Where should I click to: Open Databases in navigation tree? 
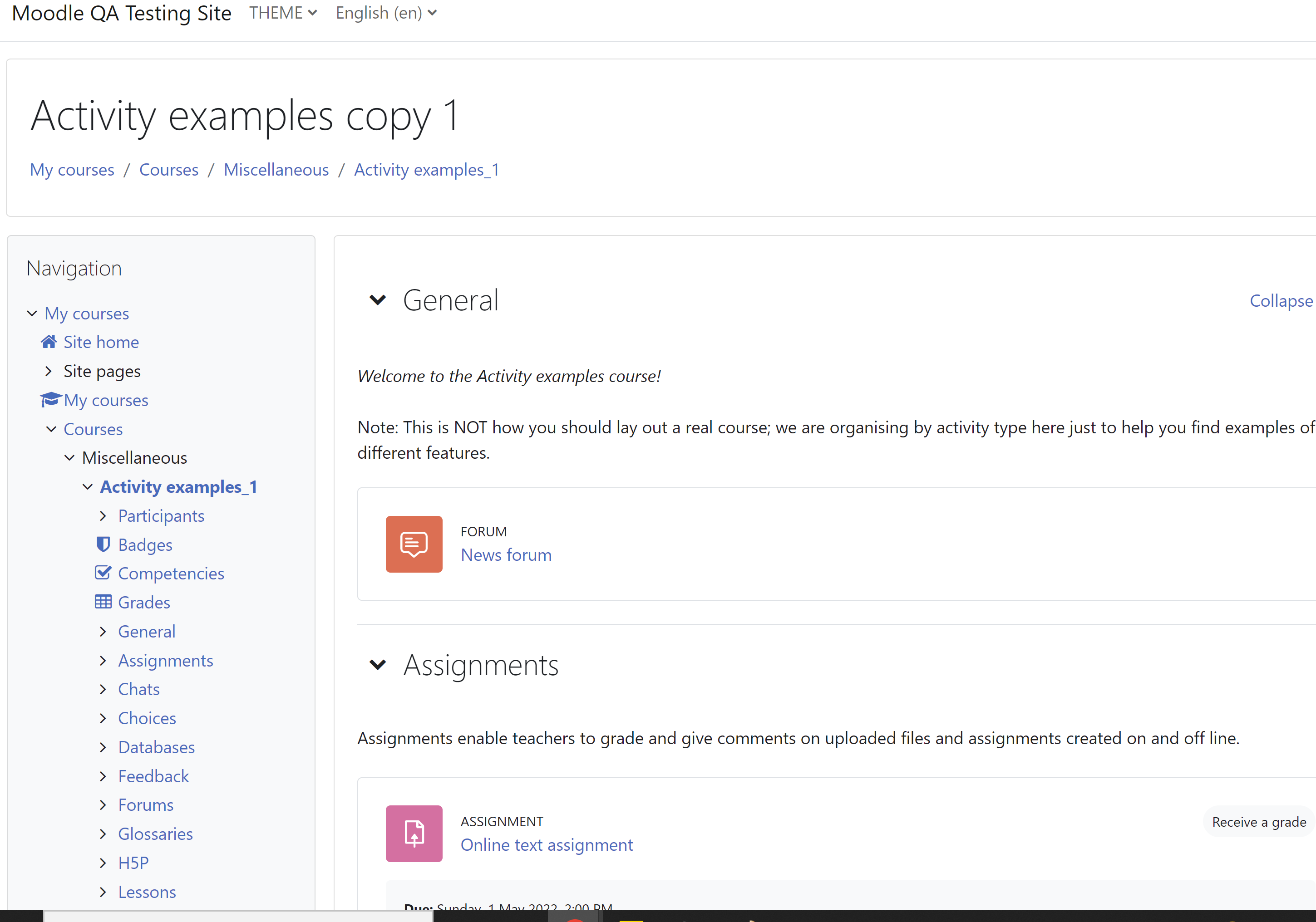click(157, 747)
